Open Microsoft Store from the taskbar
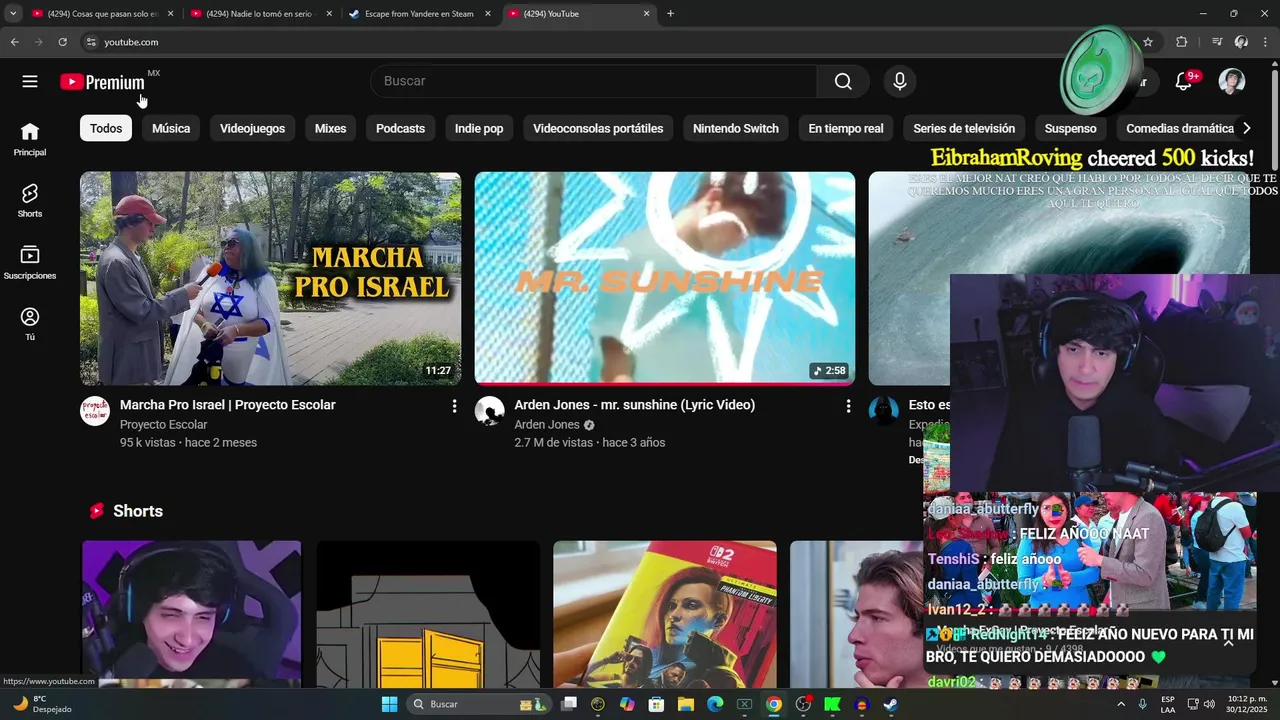This screenshot has height=720, width=1280. (x=656, y=704)
